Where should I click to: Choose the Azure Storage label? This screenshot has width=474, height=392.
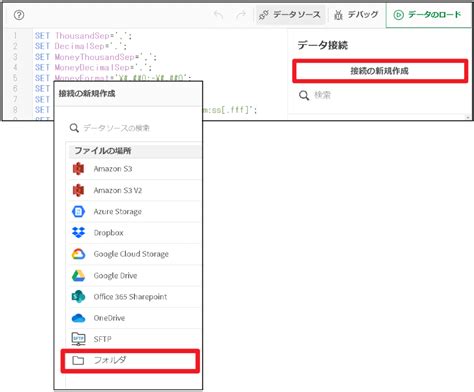pyautogui.click(x=118, y=212)
